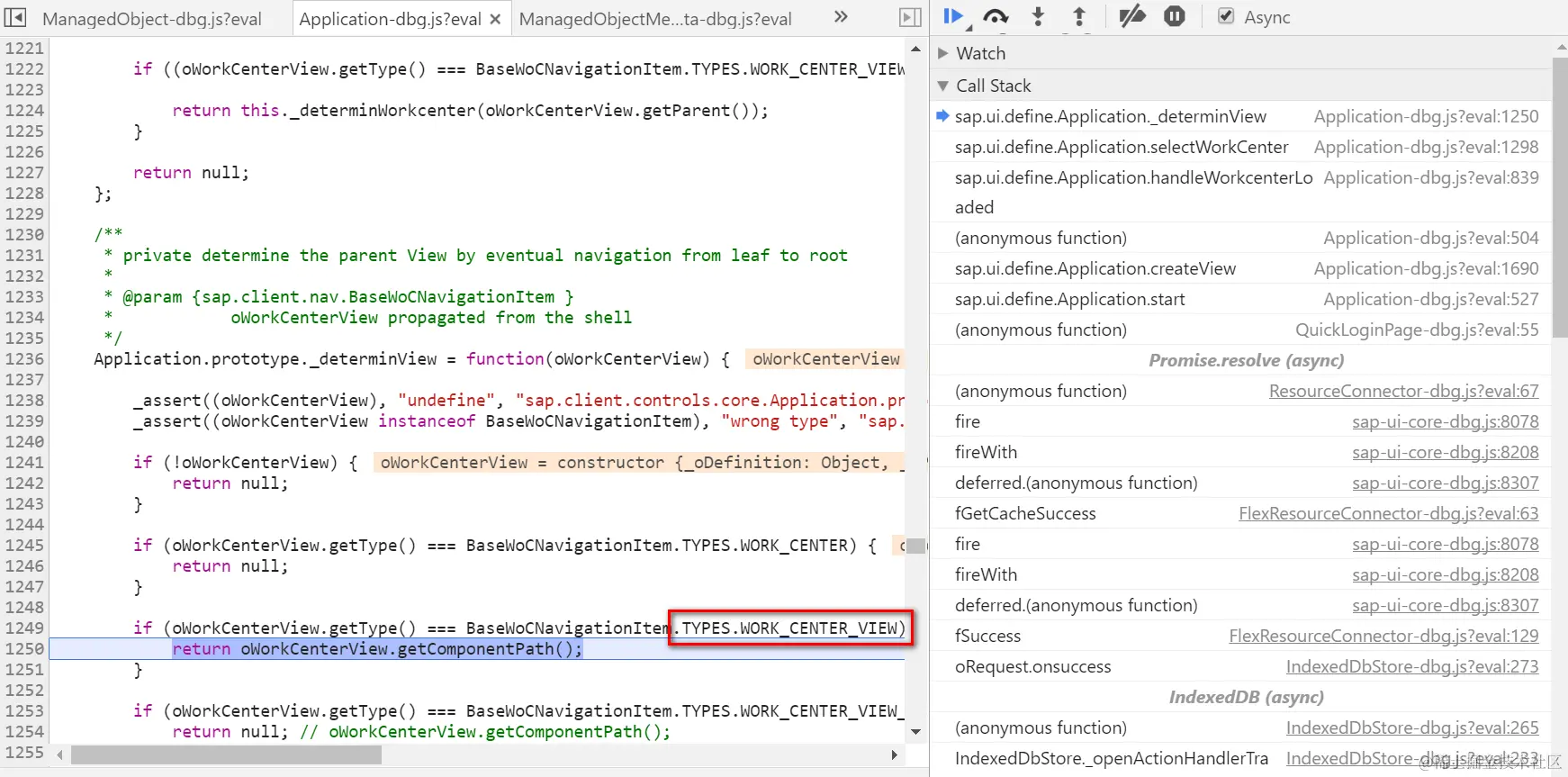Close the Application-dbg.js?eval tab
The height and width of the screenshot is (777, 1568).
[495, 19]
